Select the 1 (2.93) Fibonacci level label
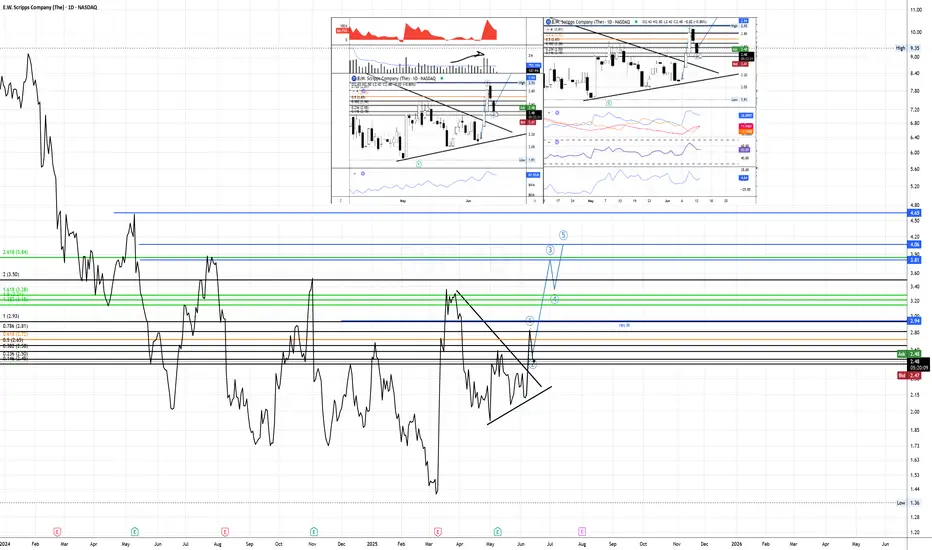The height and width of the screenshot is (550, 932). pos(11,316)
